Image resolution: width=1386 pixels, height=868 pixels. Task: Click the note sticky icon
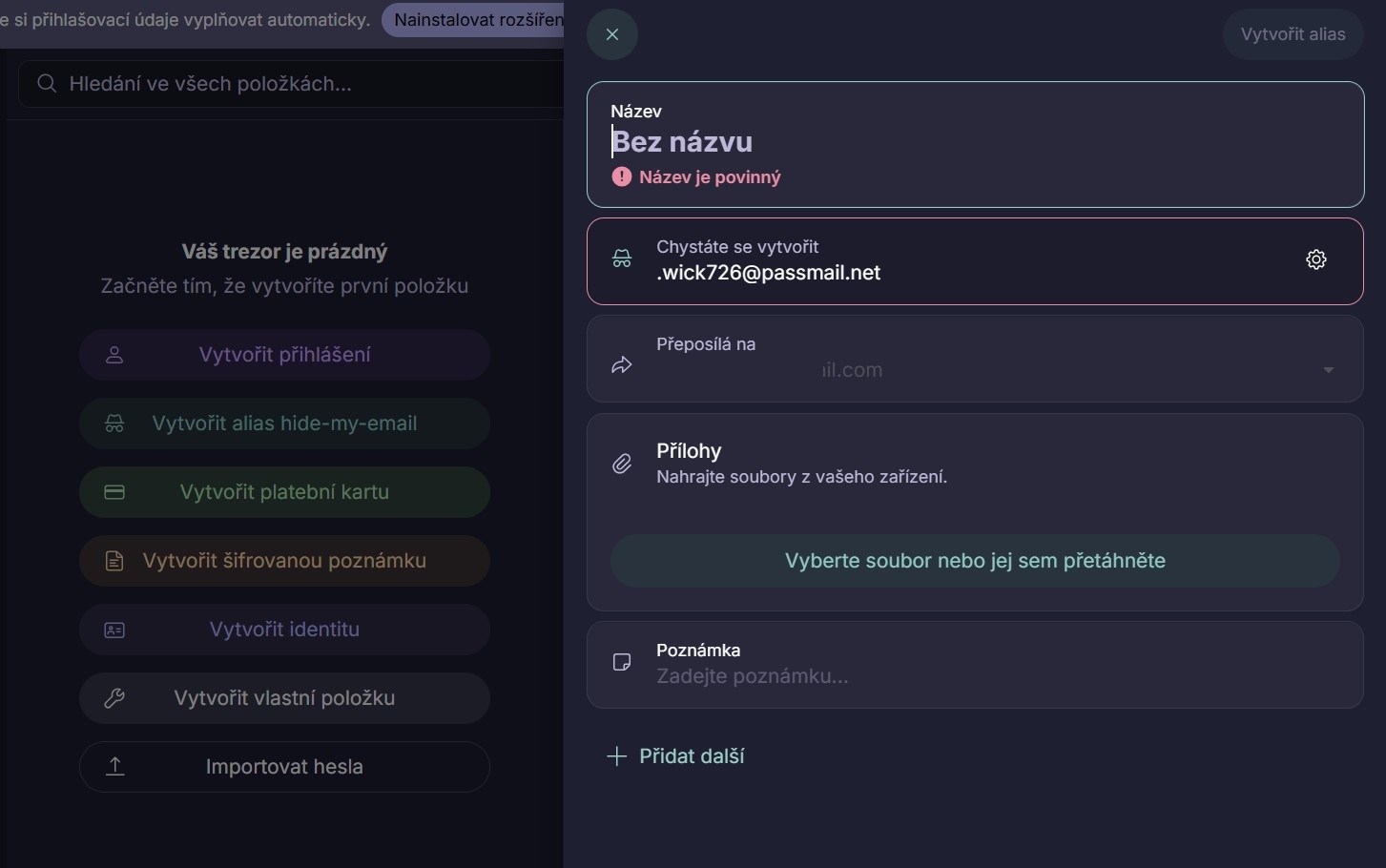[622, 662]
